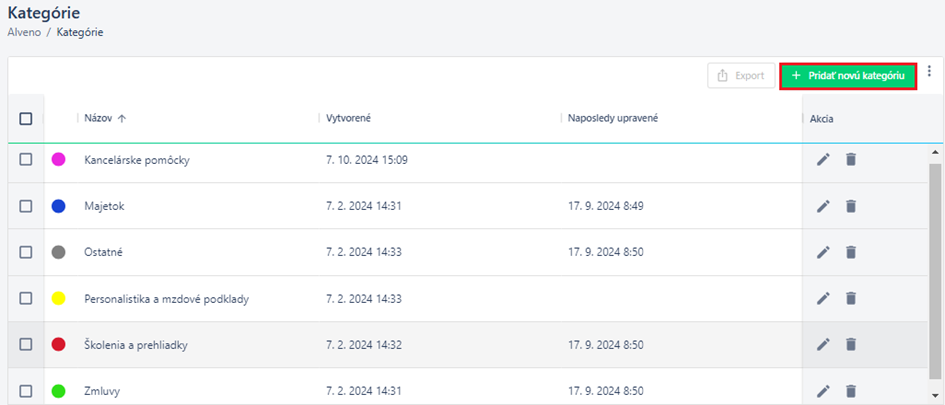
Task: Select the Kancelárske pomôcky name text
Action: point(137,160)
